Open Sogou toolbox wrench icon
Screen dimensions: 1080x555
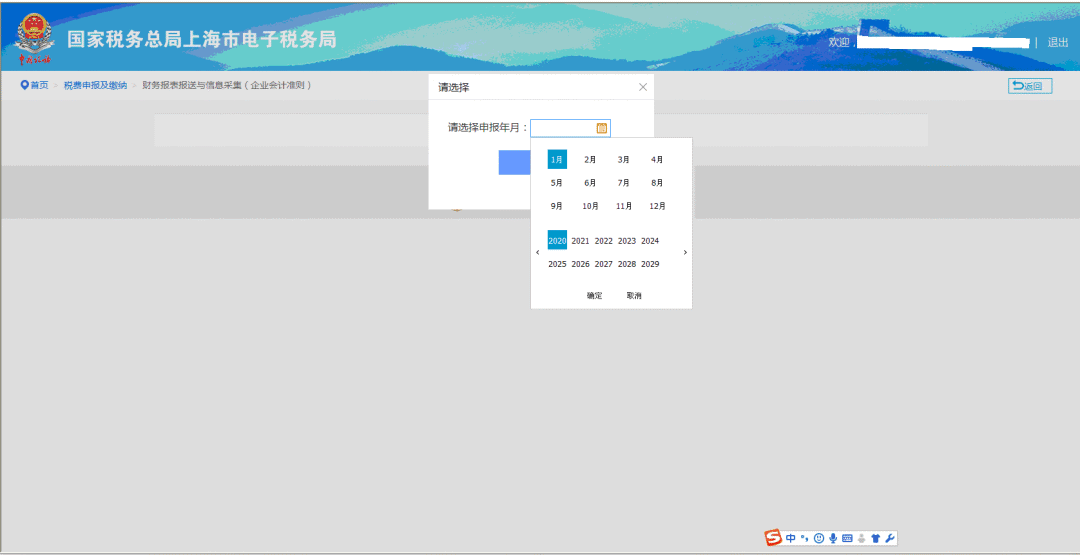point(890,538)
